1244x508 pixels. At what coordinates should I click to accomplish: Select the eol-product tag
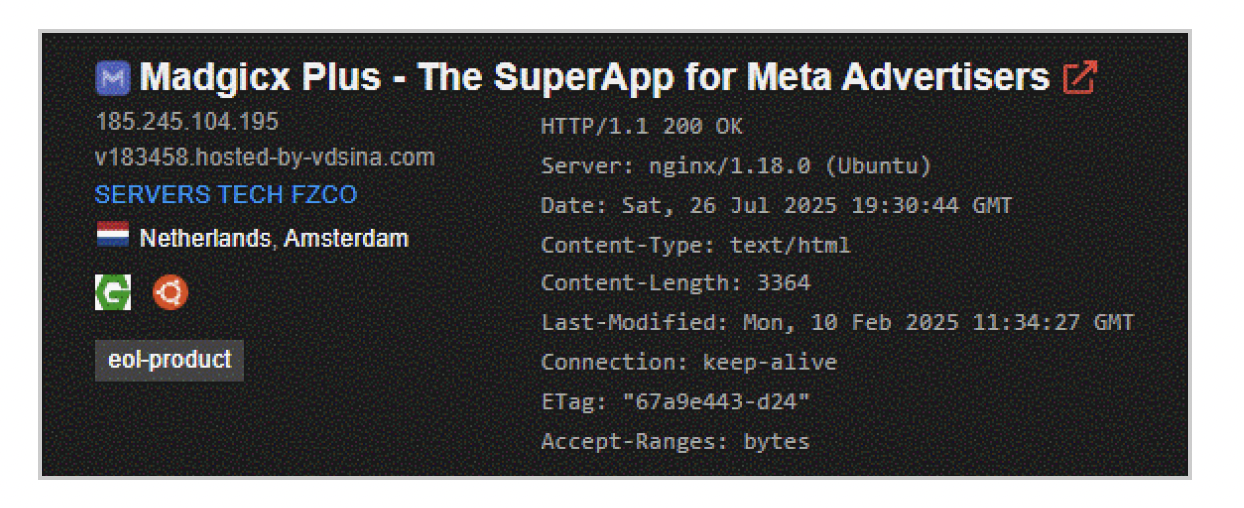click(x=169, y=360)
